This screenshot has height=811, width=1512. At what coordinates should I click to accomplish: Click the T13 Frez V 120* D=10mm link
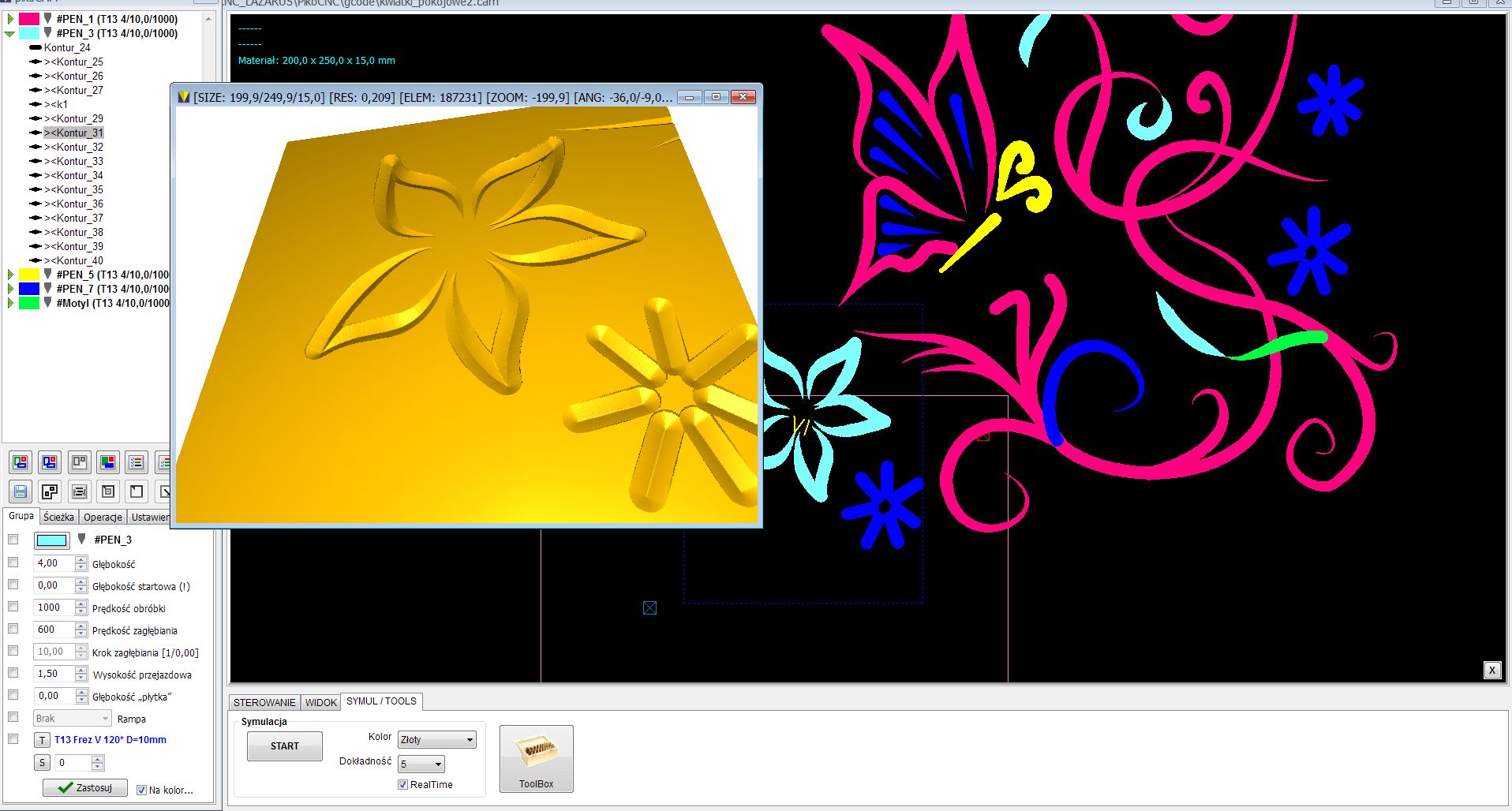[x=110, y=740]
